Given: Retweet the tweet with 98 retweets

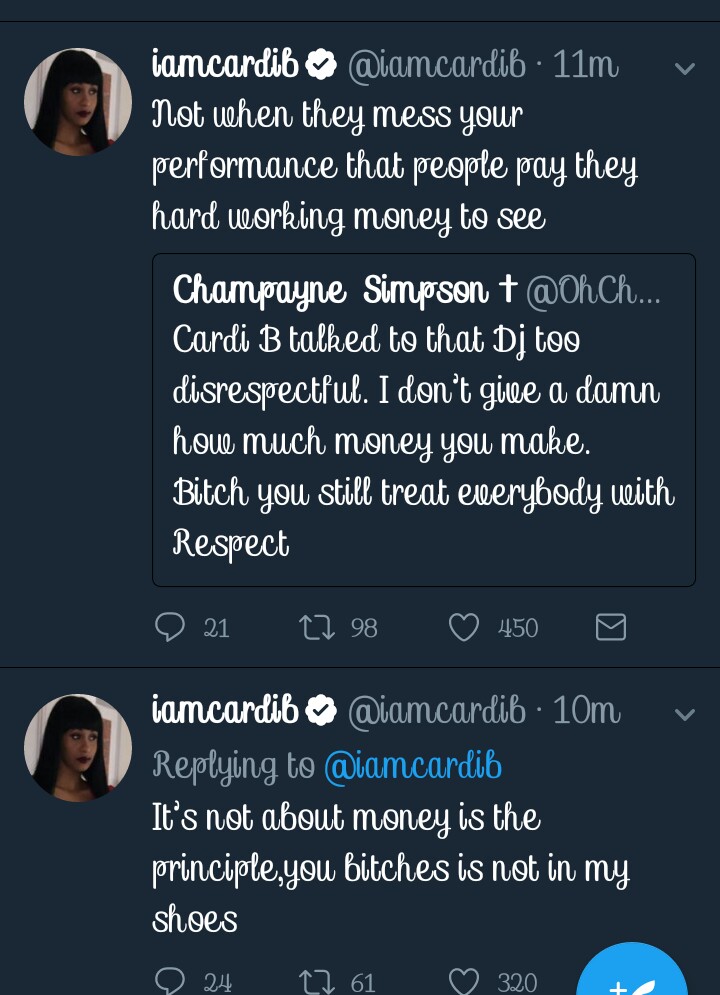Looking at the screenshot, I should pos(318,627).
